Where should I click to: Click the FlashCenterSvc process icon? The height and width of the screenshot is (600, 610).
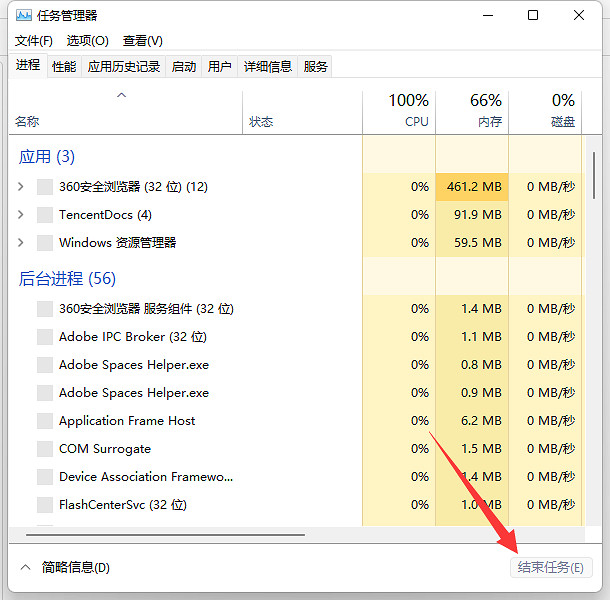44,505
